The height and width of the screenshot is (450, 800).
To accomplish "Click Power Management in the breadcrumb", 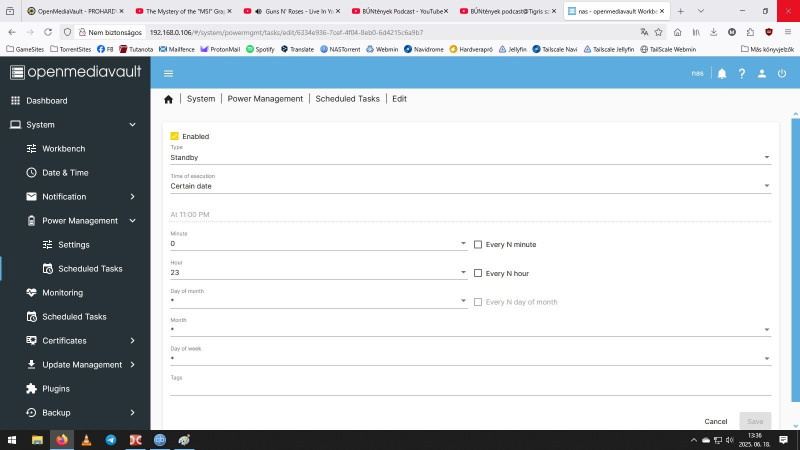I will coord(265,99).
